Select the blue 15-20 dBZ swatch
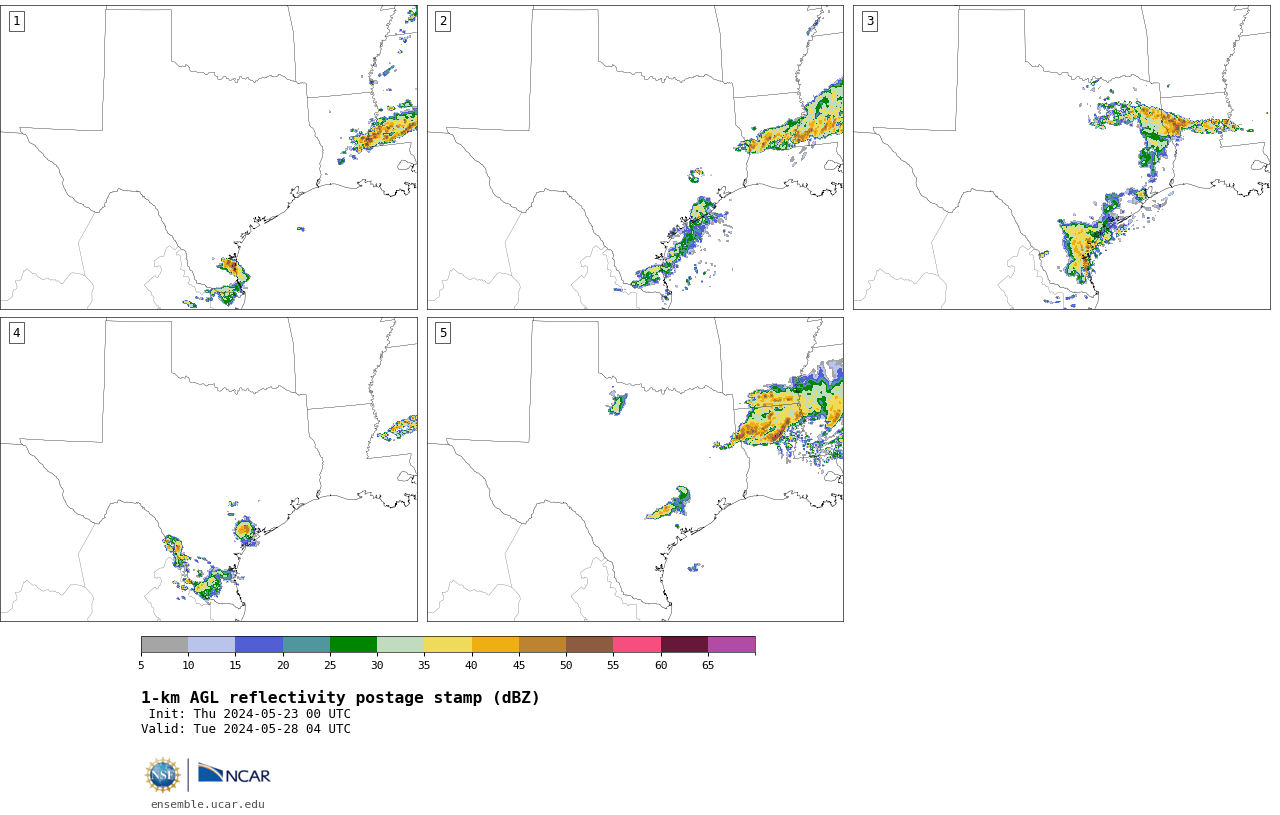Screen dimensions: 1280x815 pyautogui.click(x=259, y=644)
